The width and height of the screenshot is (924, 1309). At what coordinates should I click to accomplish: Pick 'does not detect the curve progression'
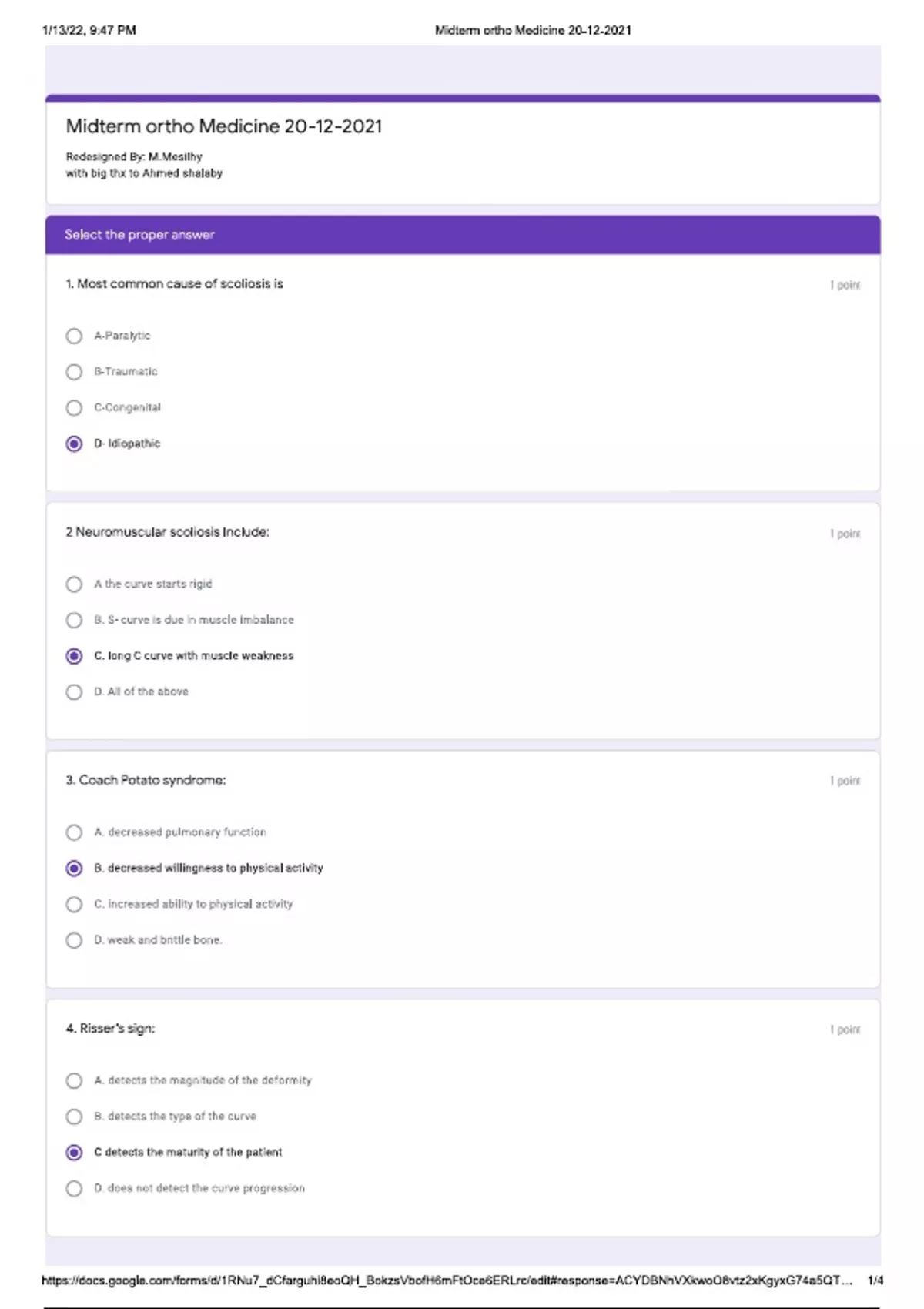(x=74, y=1188)
